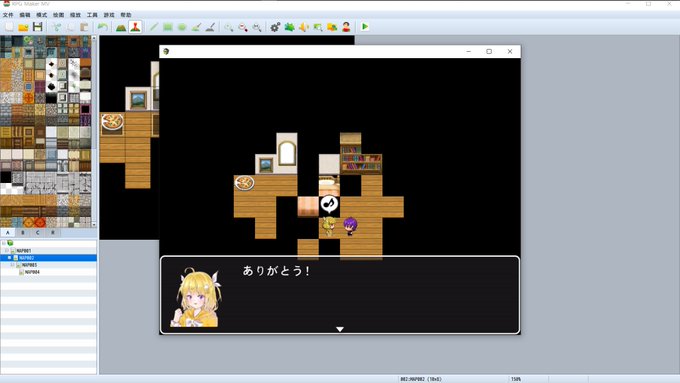This screenshot has height=383, width=680.
Task: Click the blonde character sprite on map
Action: [328, 226]
